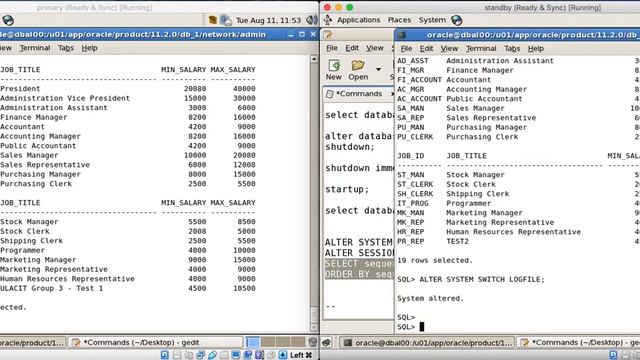Click VirtualBox mouse integration icon in primary VM

coord(271,355)
